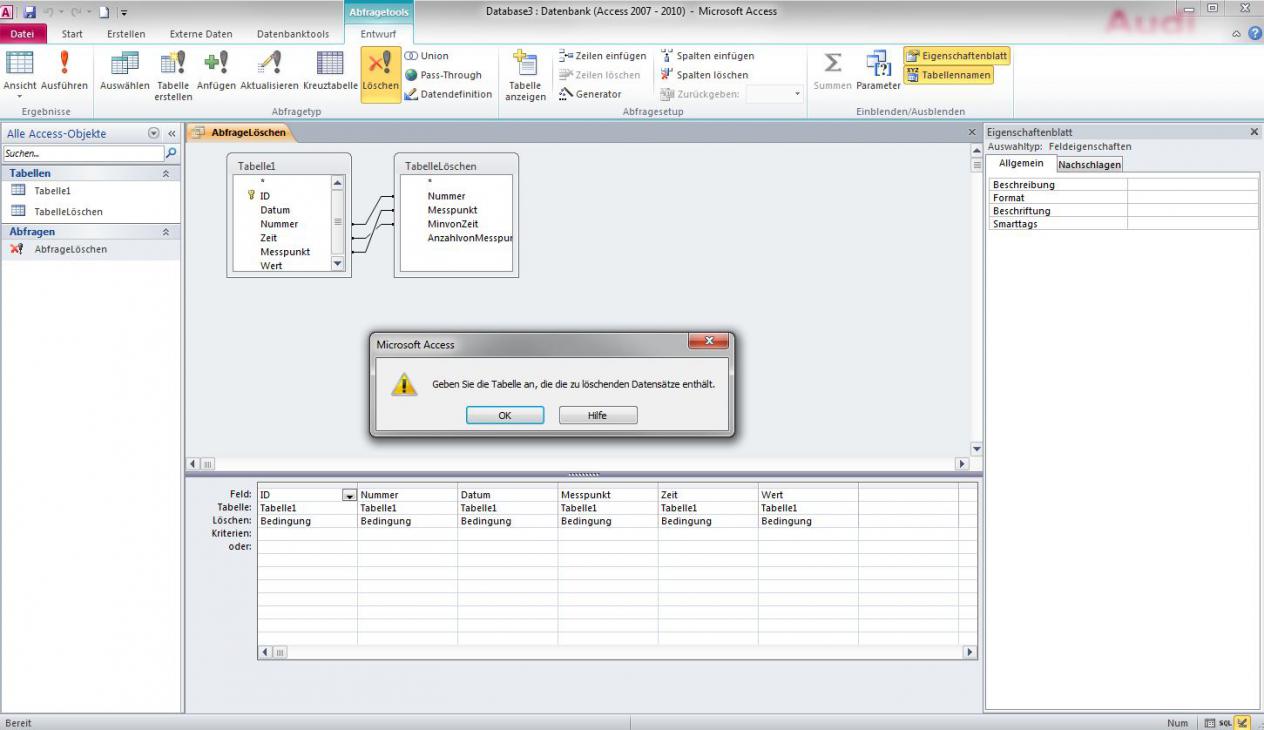Switch to the Erstellen ribbon tab
Viewport: 1264px width, 730px height.
126,34
